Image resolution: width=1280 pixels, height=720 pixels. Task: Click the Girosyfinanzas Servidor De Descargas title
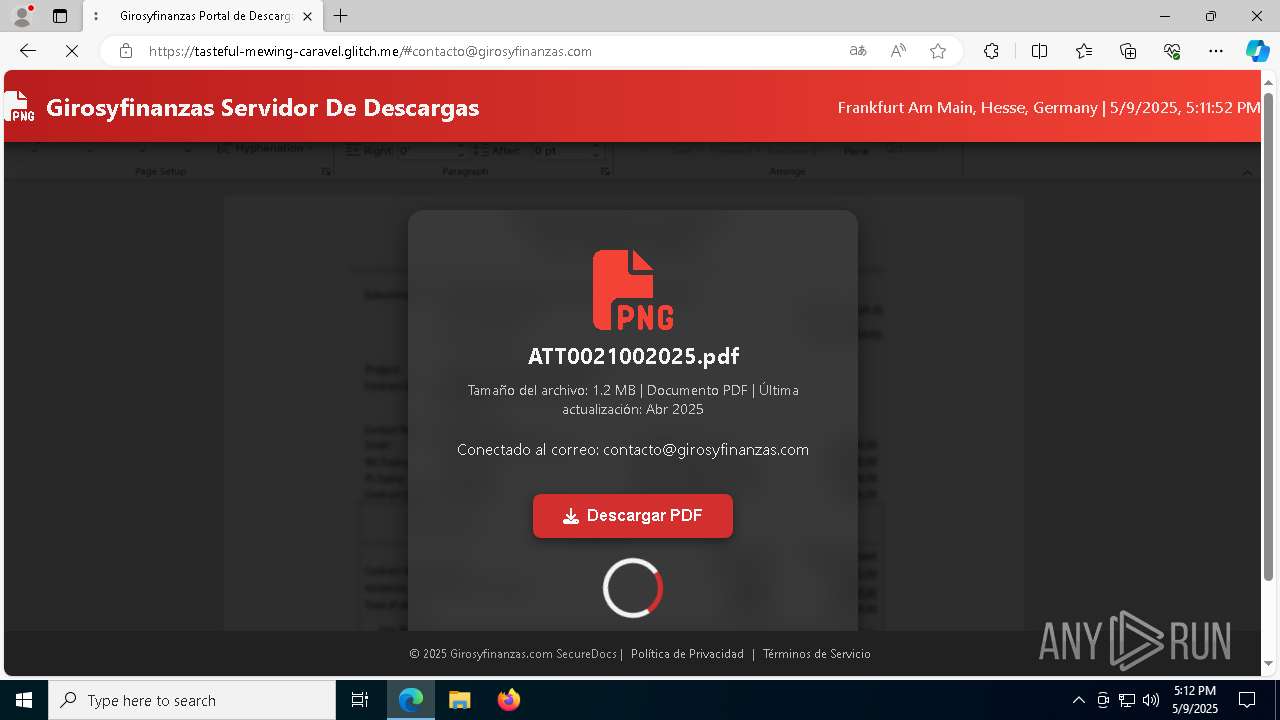tap(263, 107)
